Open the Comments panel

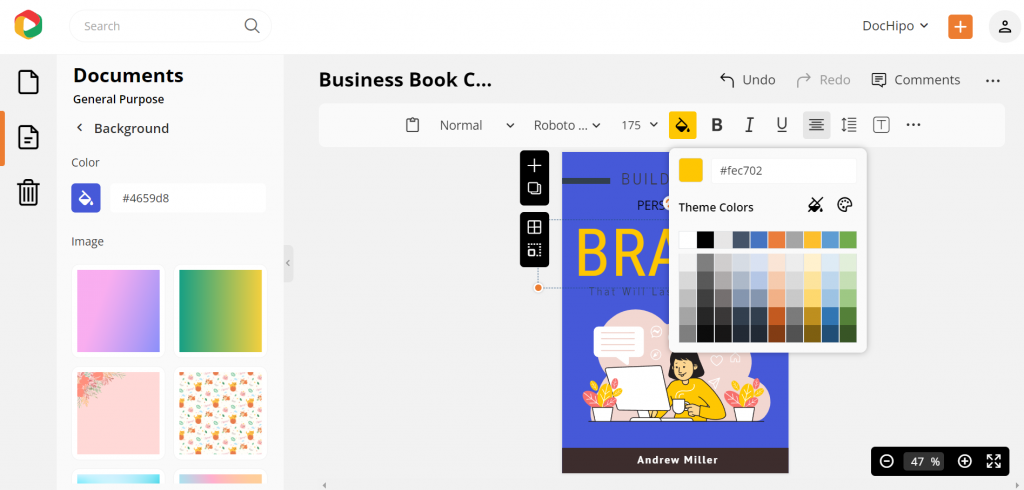pyautogui.click(x=916, y=80)
